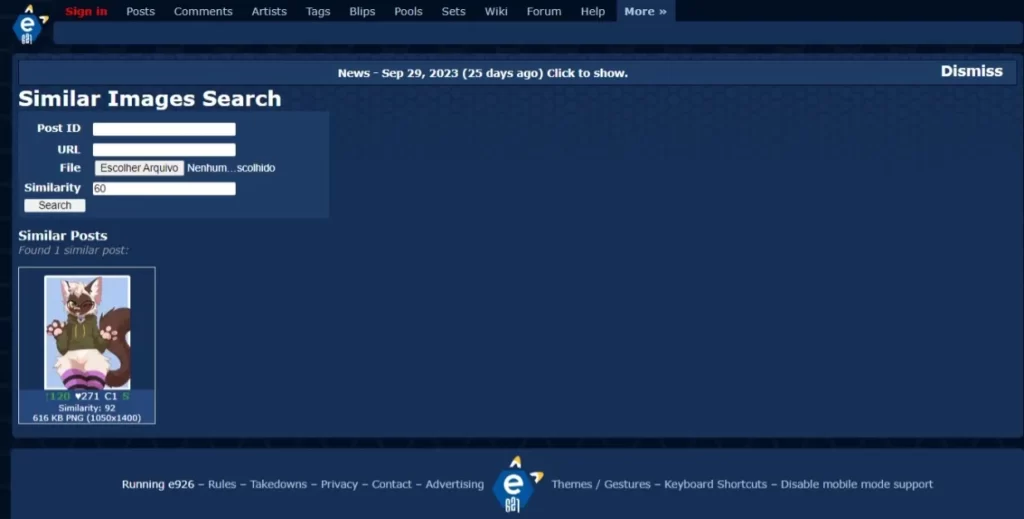
Task: Open the Takedowns footer link
Action: tap(278, 484)
